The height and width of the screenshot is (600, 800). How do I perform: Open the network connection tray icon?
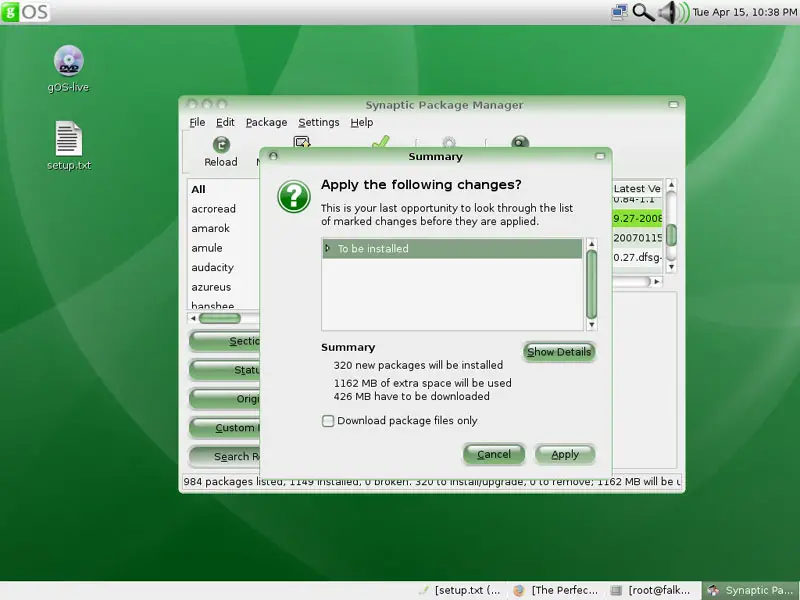tap(619, 12)
